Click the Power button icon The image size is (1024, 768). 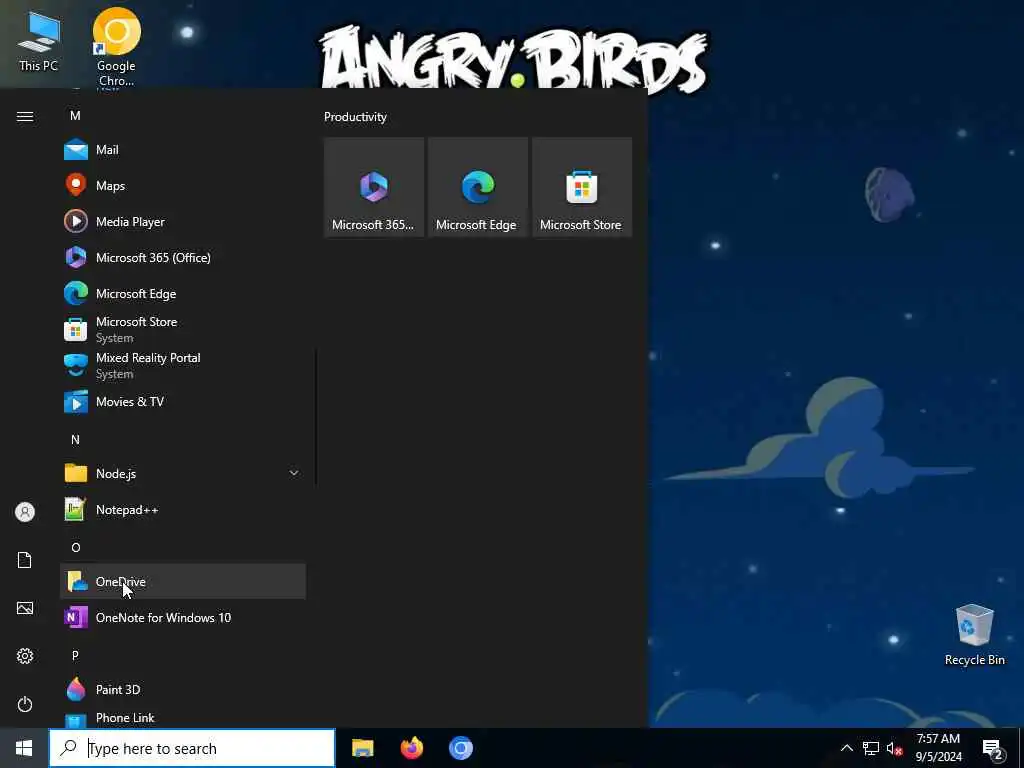pos(25,704)
